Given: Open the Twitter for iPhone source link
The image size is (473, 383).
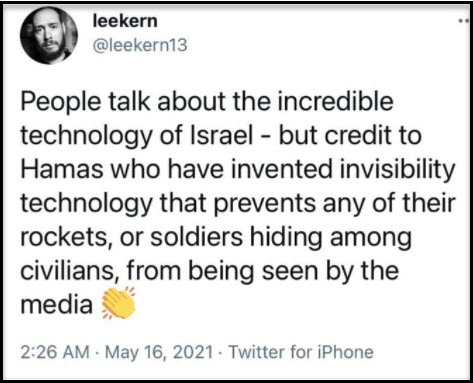Looking at the screenshot, I should pyautogui.click(x=301, y=352).
